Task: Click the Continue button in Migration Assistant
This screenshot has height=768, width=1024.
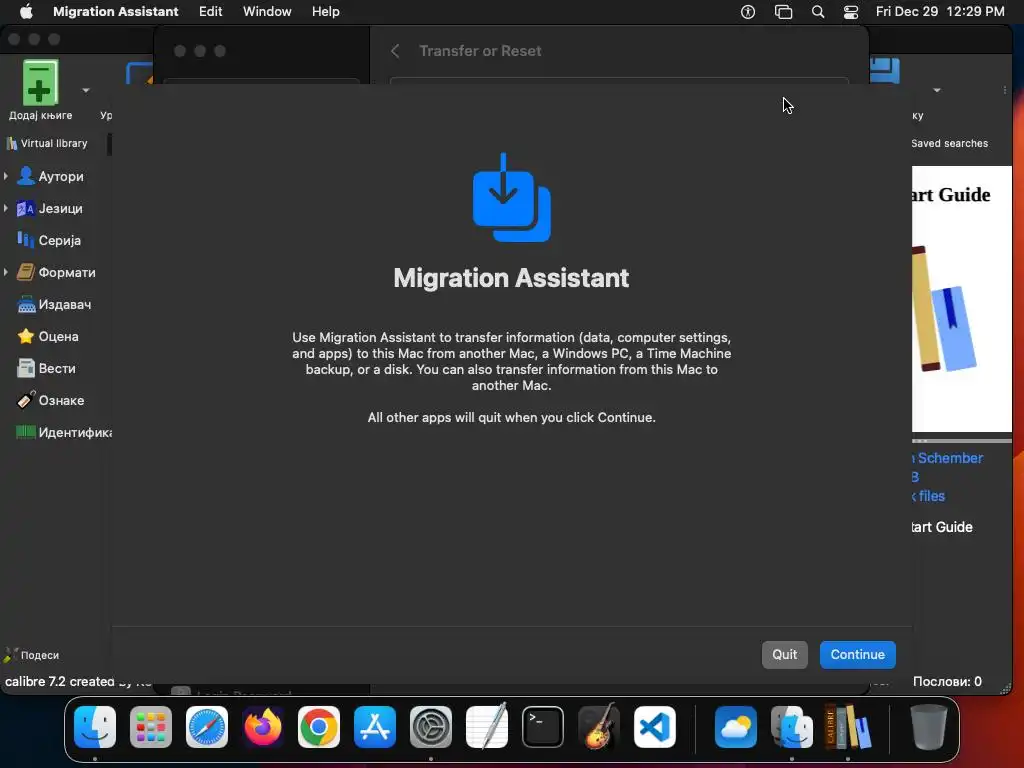Action: click(857, 654)
